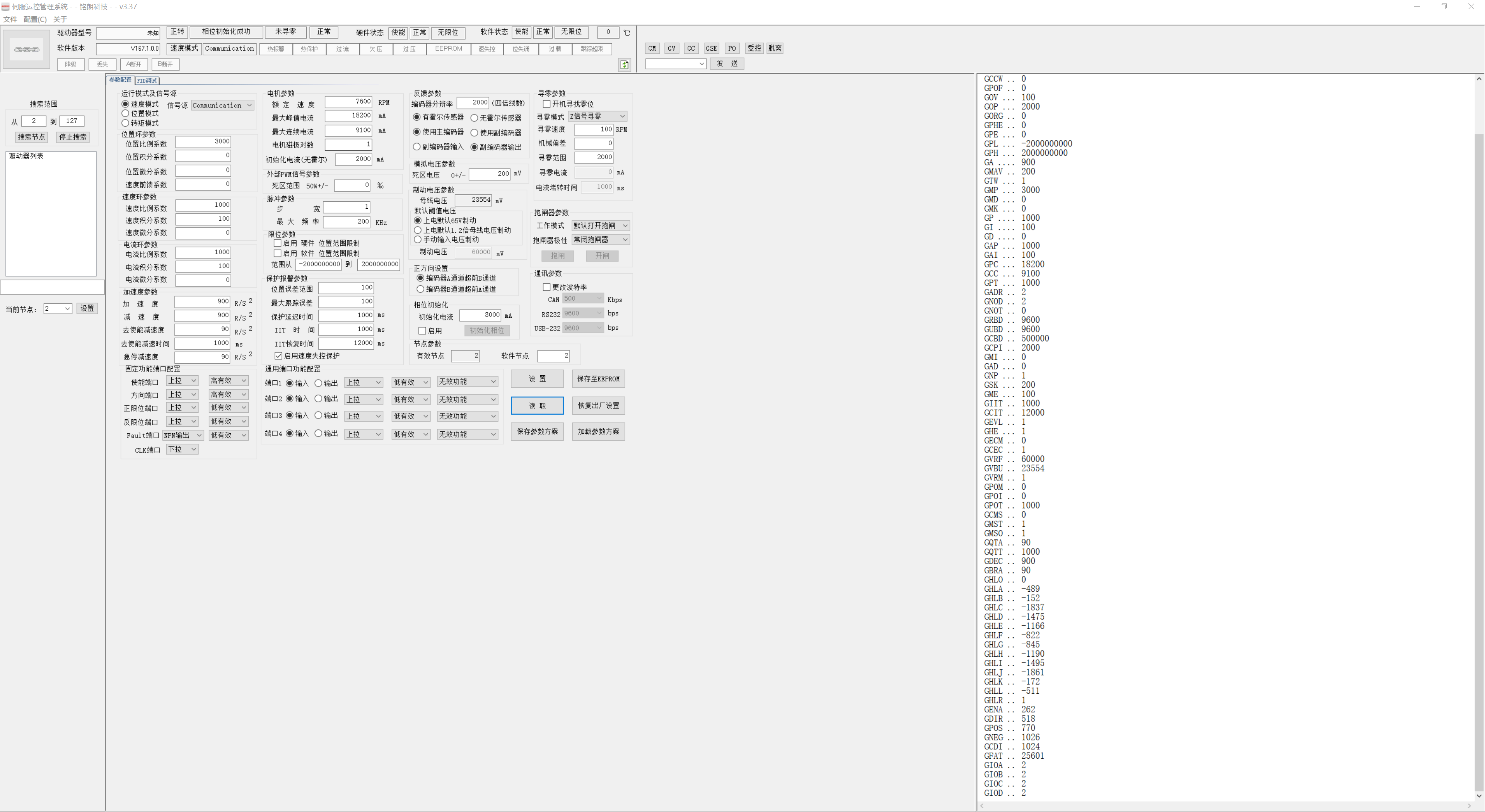Click the 额定速度 input field
1485x812 pixels.
click(x=348, y=102)
